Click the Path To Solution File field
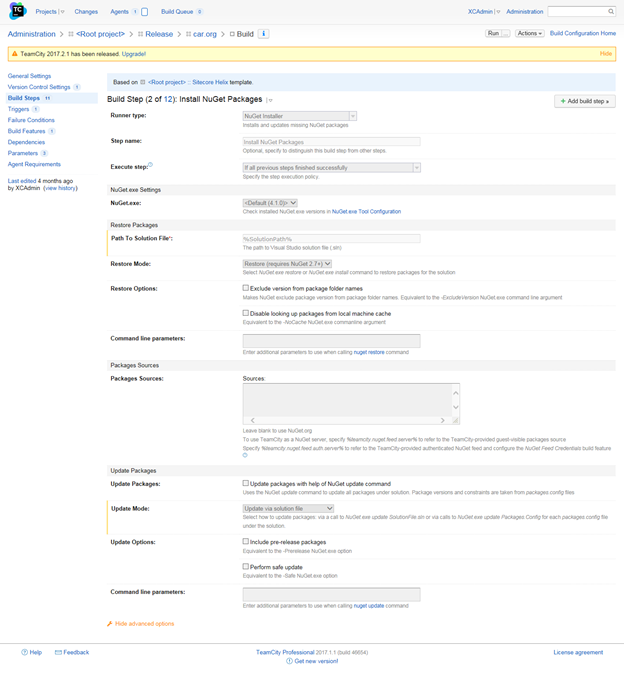The width and height of the screenshot is (624, 683). click(331, 239)
